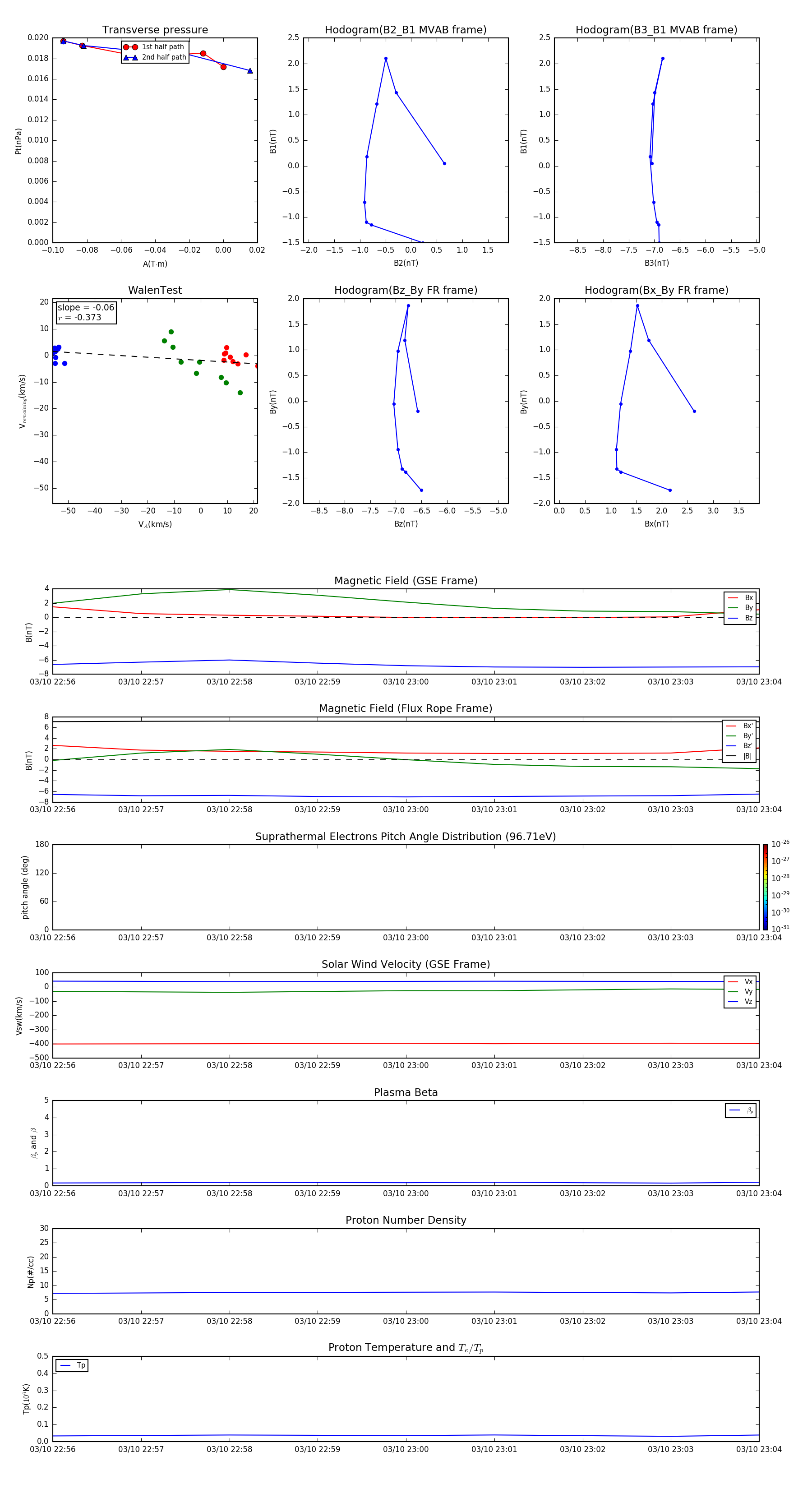Click the pitch angle colorbar
The image size is (812, 1489).
765,887
